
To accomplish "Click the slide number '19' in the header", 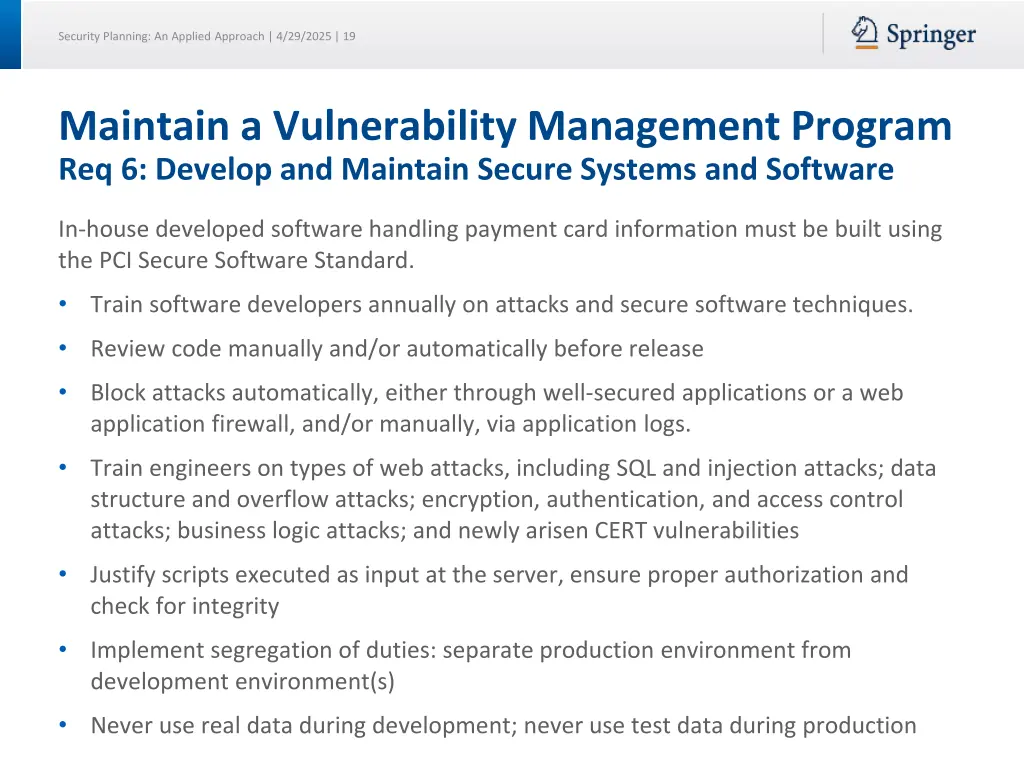I will (348, 36).
